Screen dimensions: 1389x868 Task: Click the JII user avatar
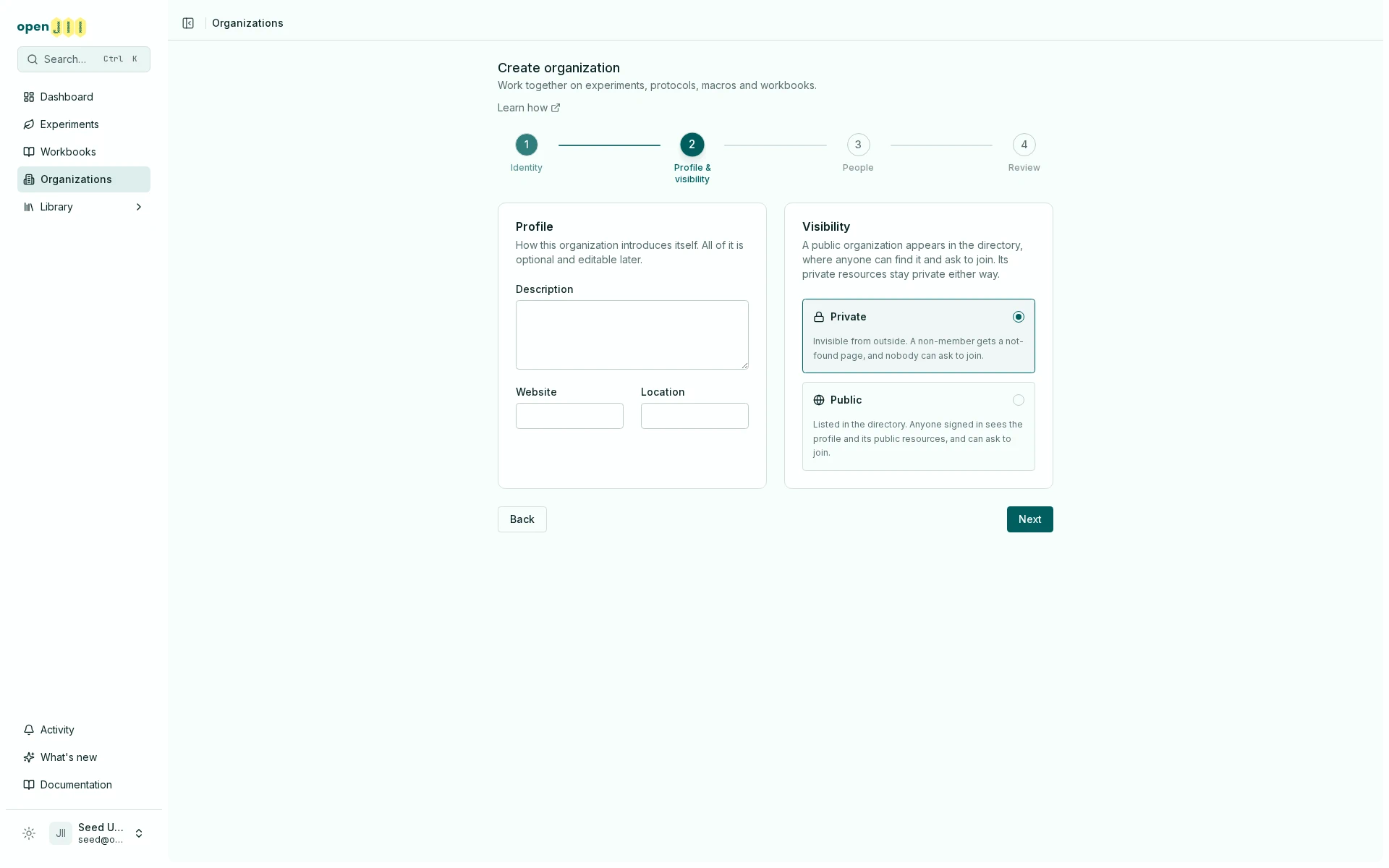pyautogui.click(x=61, y=833)
